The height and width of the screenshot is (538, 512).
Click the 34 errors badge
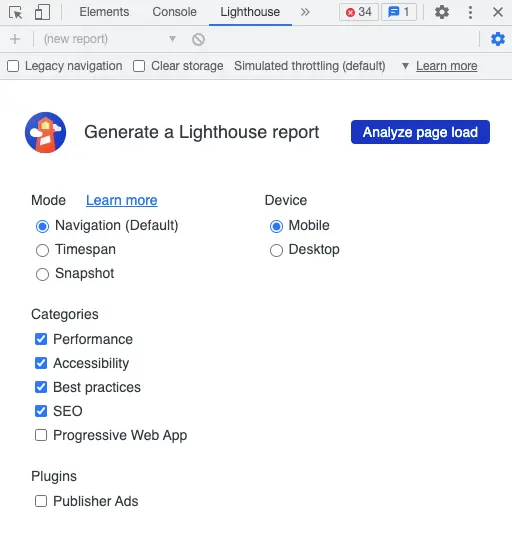(359, 12)
